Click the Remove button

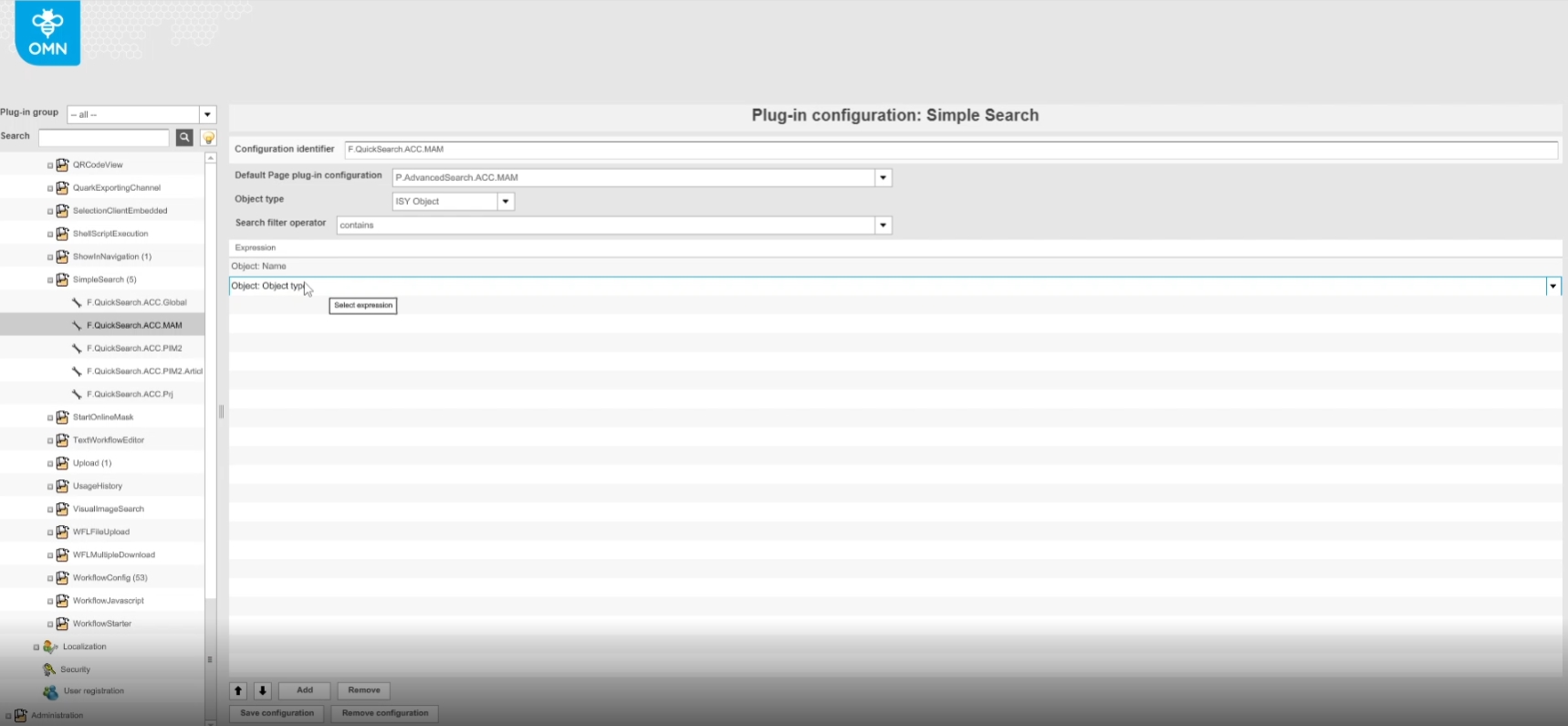click(x=364, y=690)
